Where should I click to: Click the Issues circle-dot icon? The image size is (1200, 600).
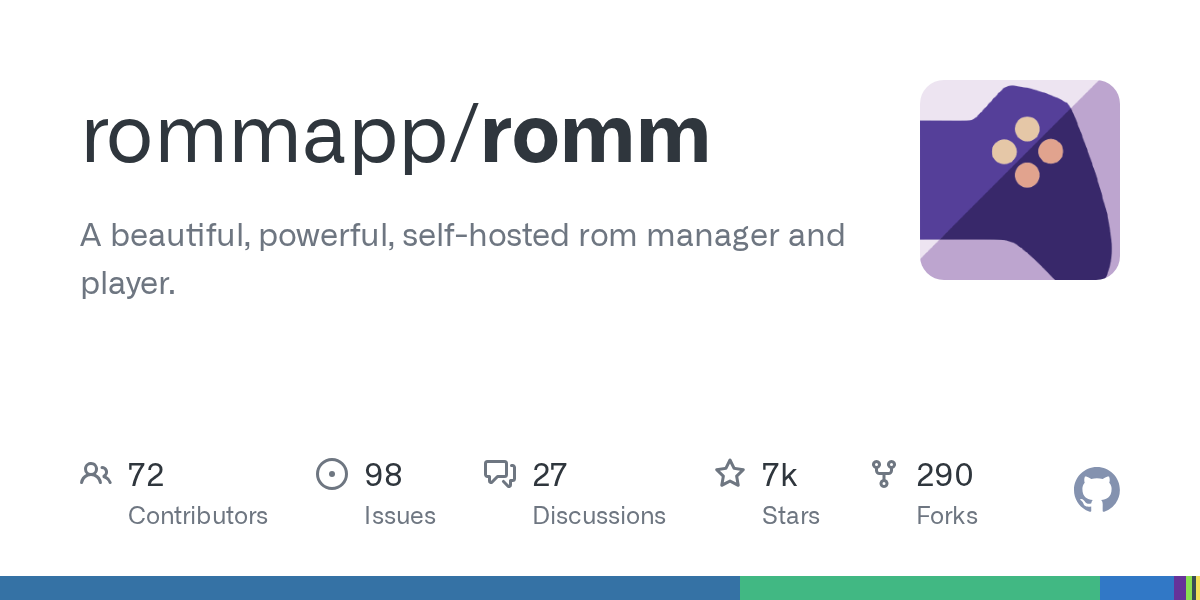[332, 474]
